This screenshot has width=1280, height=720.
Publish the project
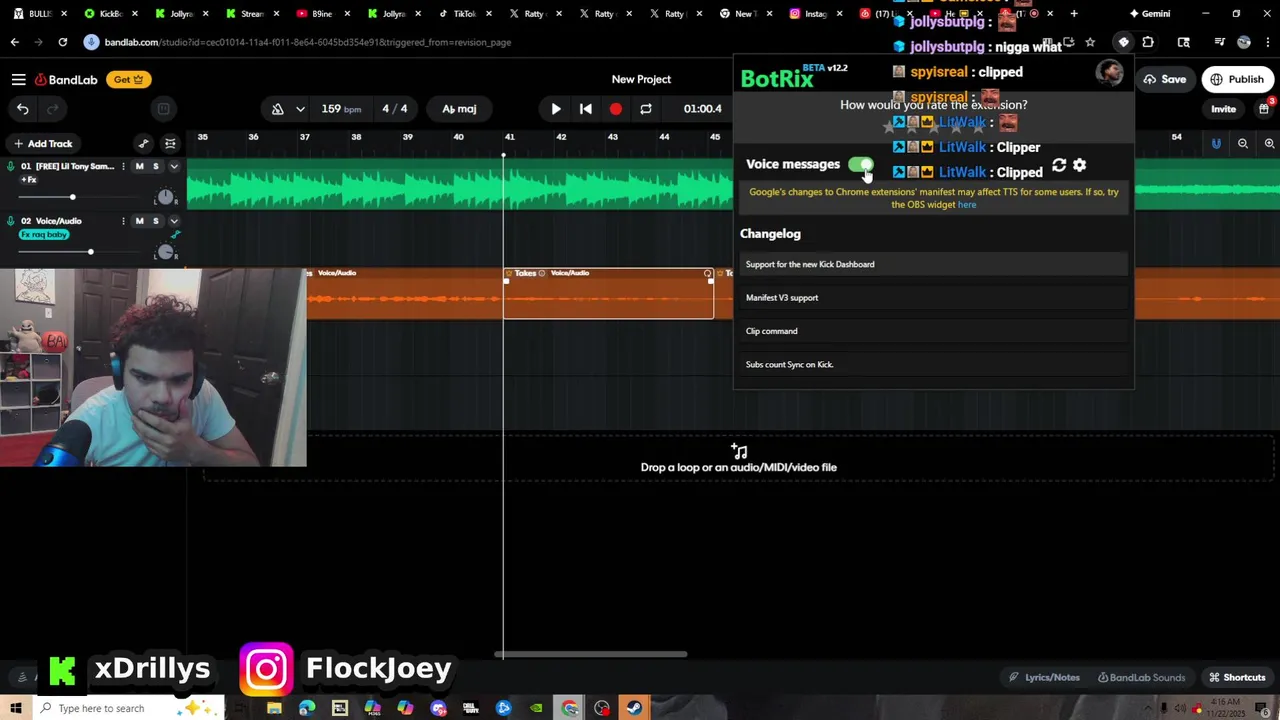(1237, 79)
